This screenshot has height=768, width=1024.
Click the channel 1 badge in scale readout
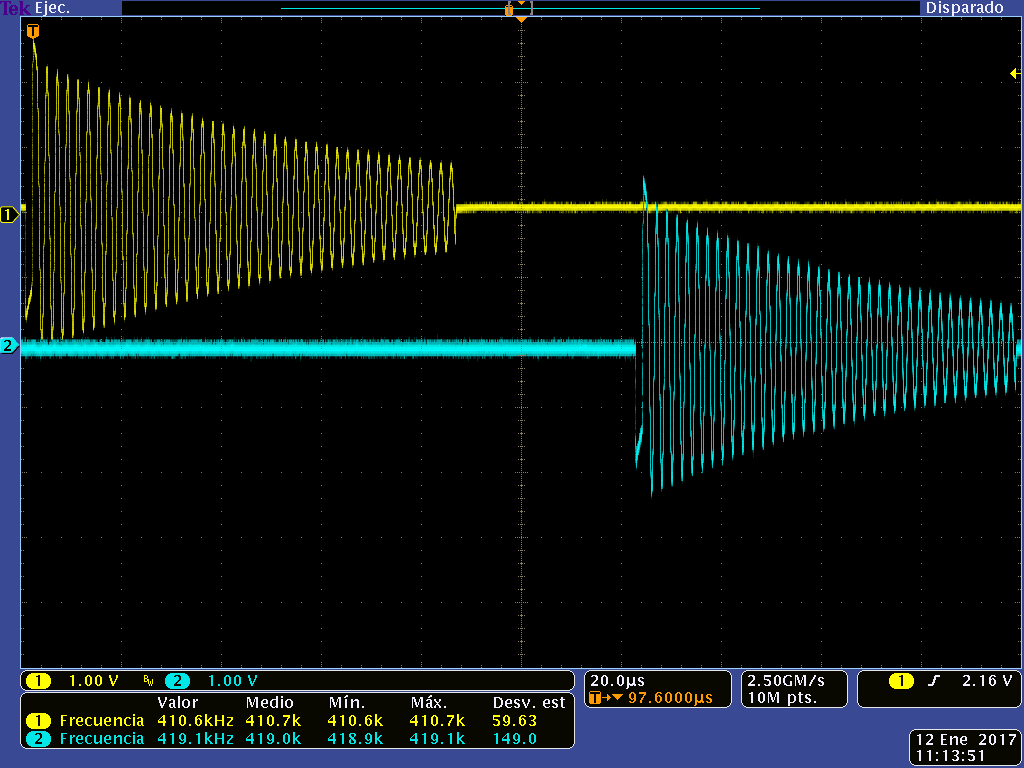(x=39, y=681)
